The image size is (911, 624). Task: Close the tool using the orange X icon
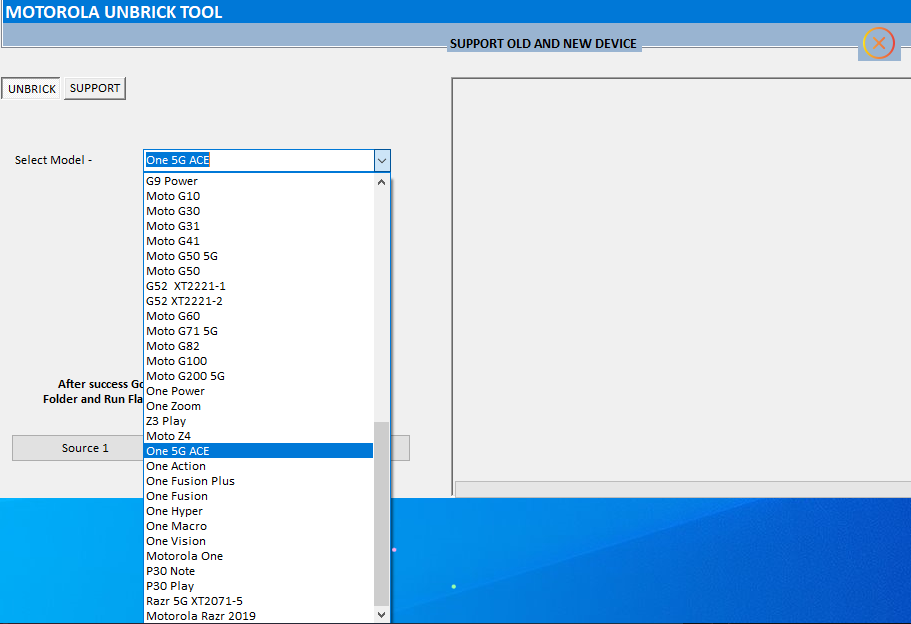click(878, 43)
